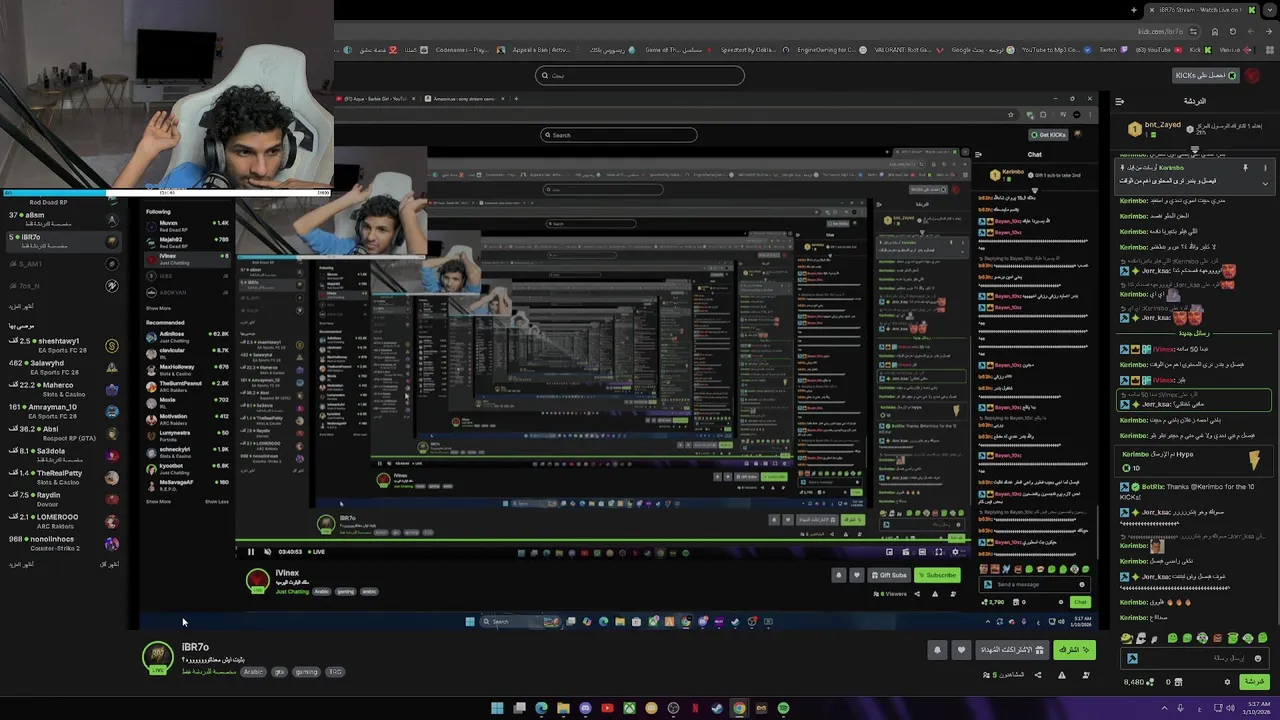Open the browser tab search dropdown

tap(1270, 10)
